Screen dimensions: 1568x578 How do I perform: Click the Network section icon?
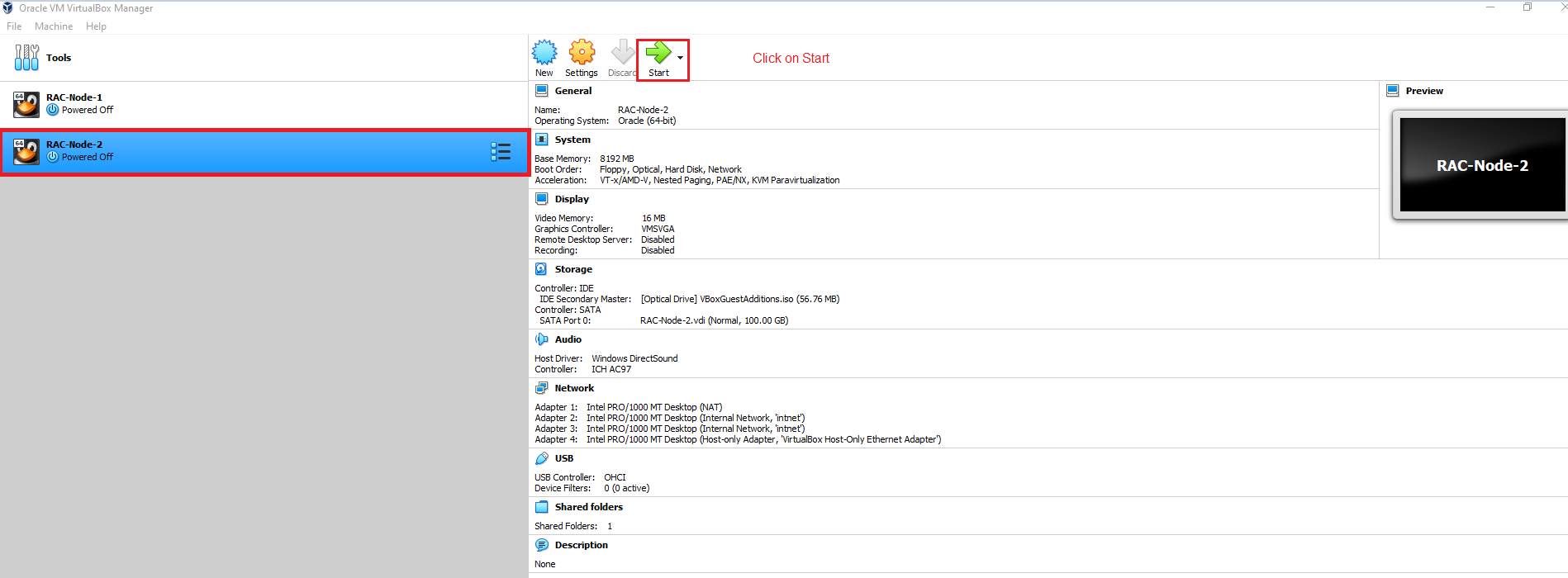coord(542,388)
